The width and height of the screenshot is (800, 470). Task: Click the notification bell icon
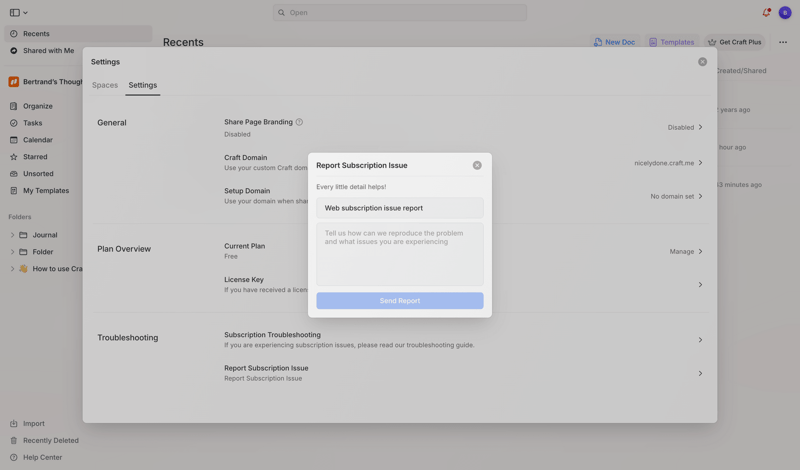766,13
